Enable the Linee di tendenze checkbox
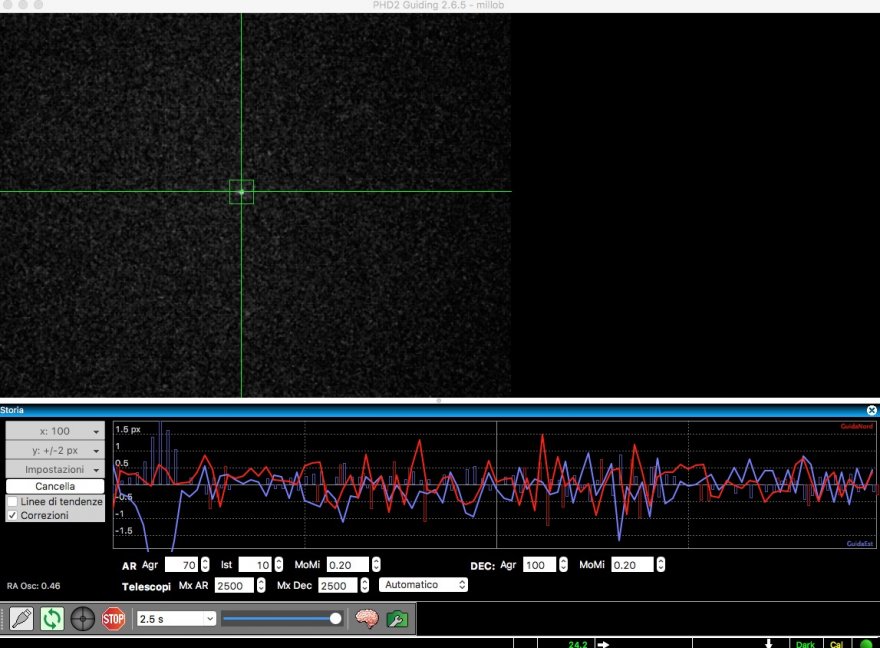Viewport: 880px width, 648px height. click(12, 501)
